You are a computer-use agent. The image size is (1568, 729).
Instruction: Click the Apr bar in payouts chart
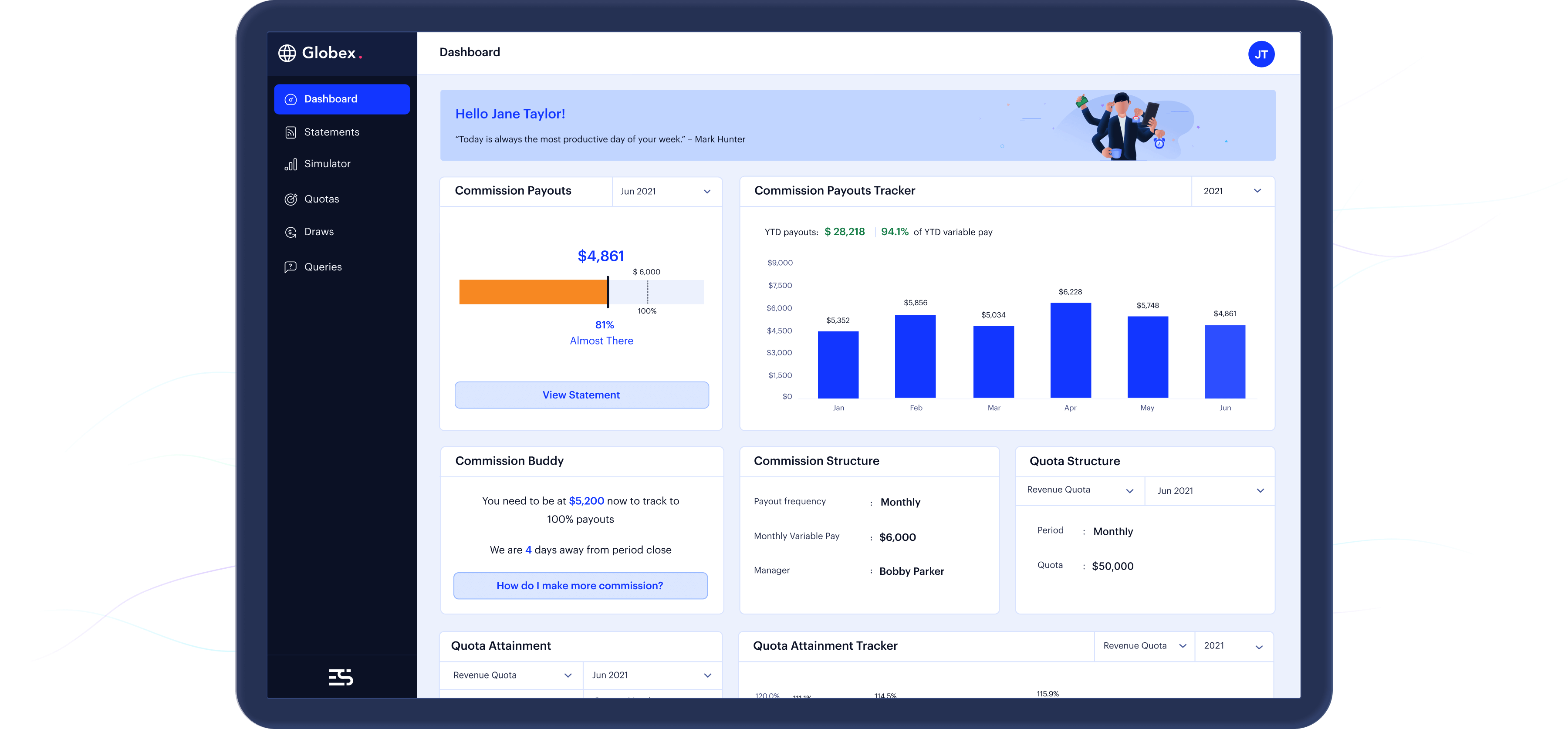tap(1071, 351)
